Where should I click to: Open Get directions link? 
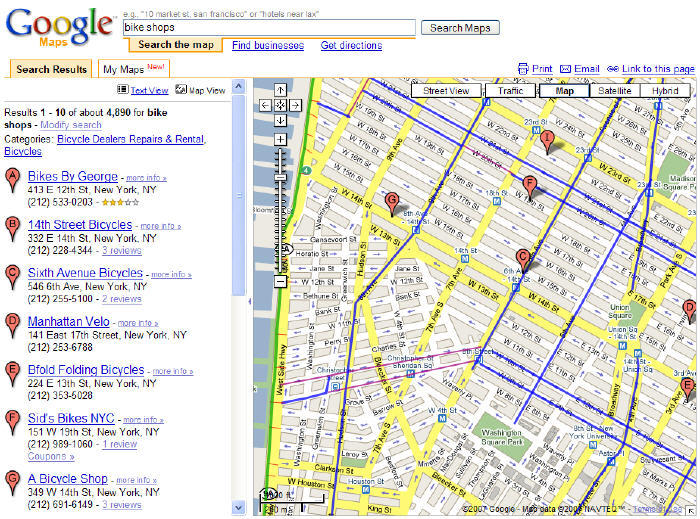(351, 45)
